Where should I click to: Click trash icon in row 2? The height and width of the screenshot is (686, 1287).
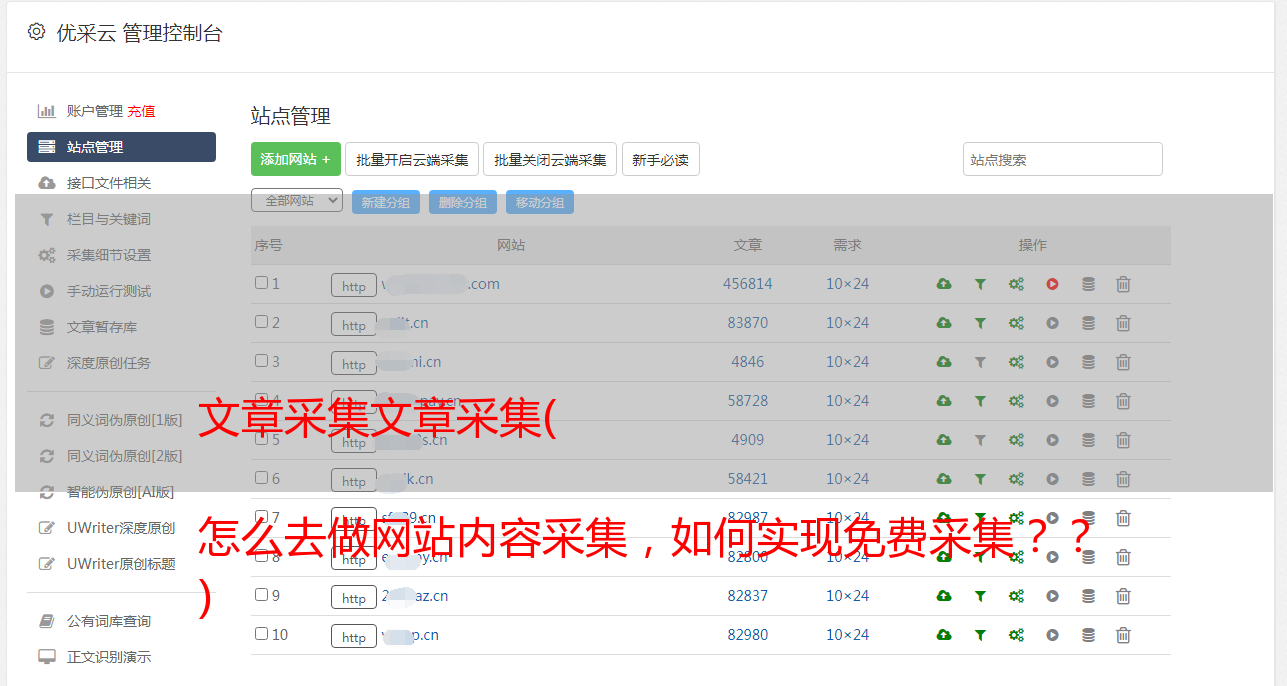[x=1123, y=323]
